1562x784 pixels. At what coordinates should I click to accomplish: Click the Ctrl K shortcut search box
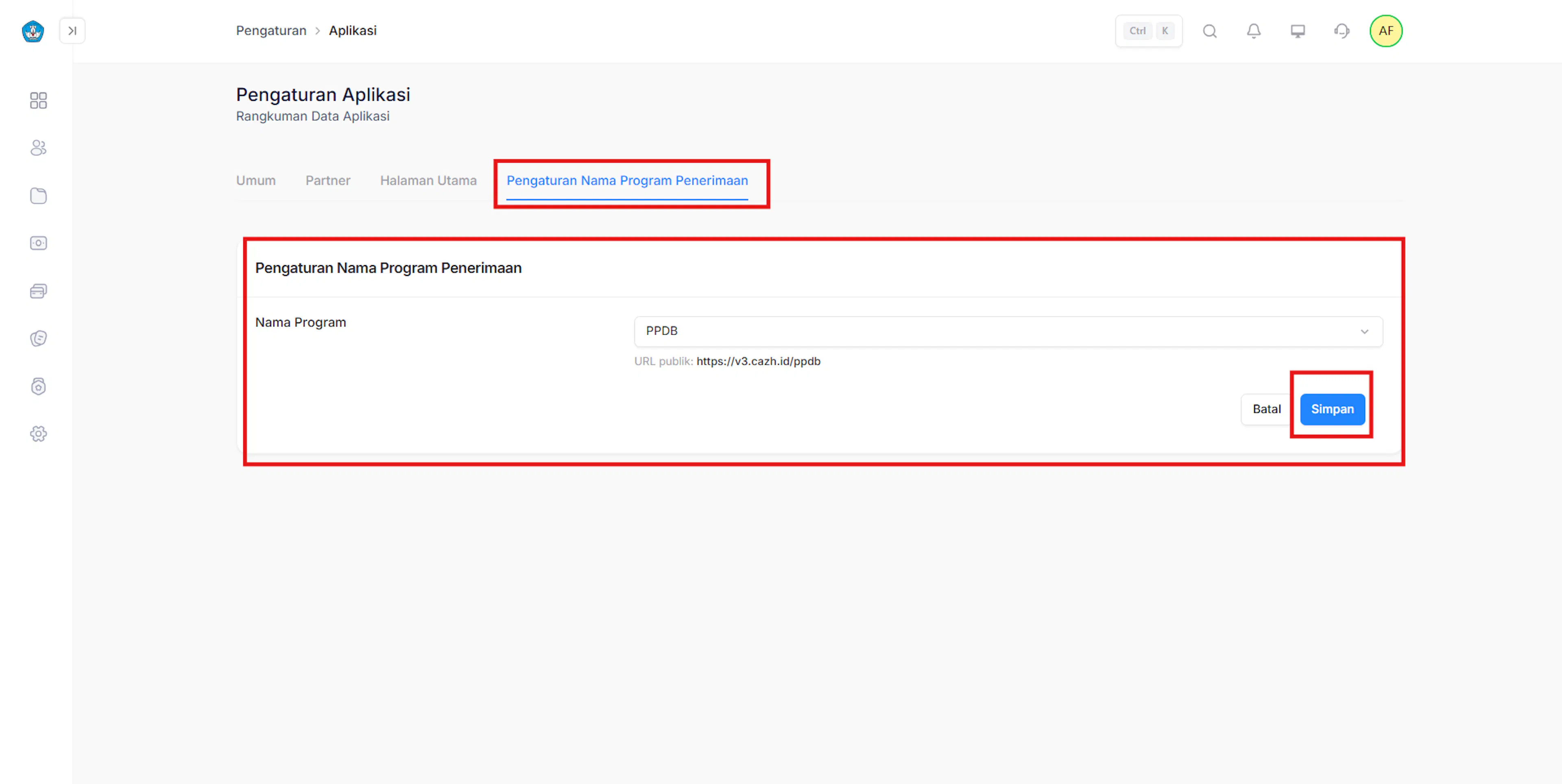coord(1148,31)
